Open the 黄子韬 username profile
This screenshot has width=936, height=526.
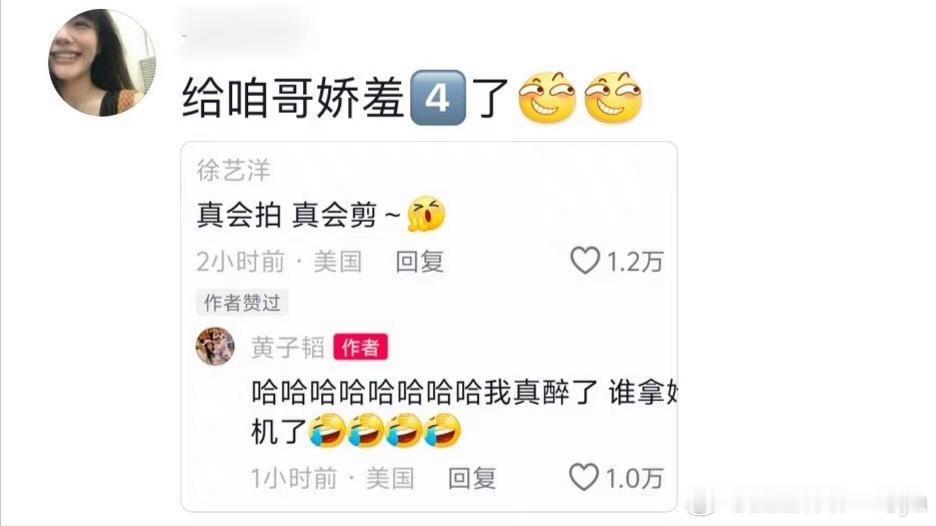(x=288, y=347)
